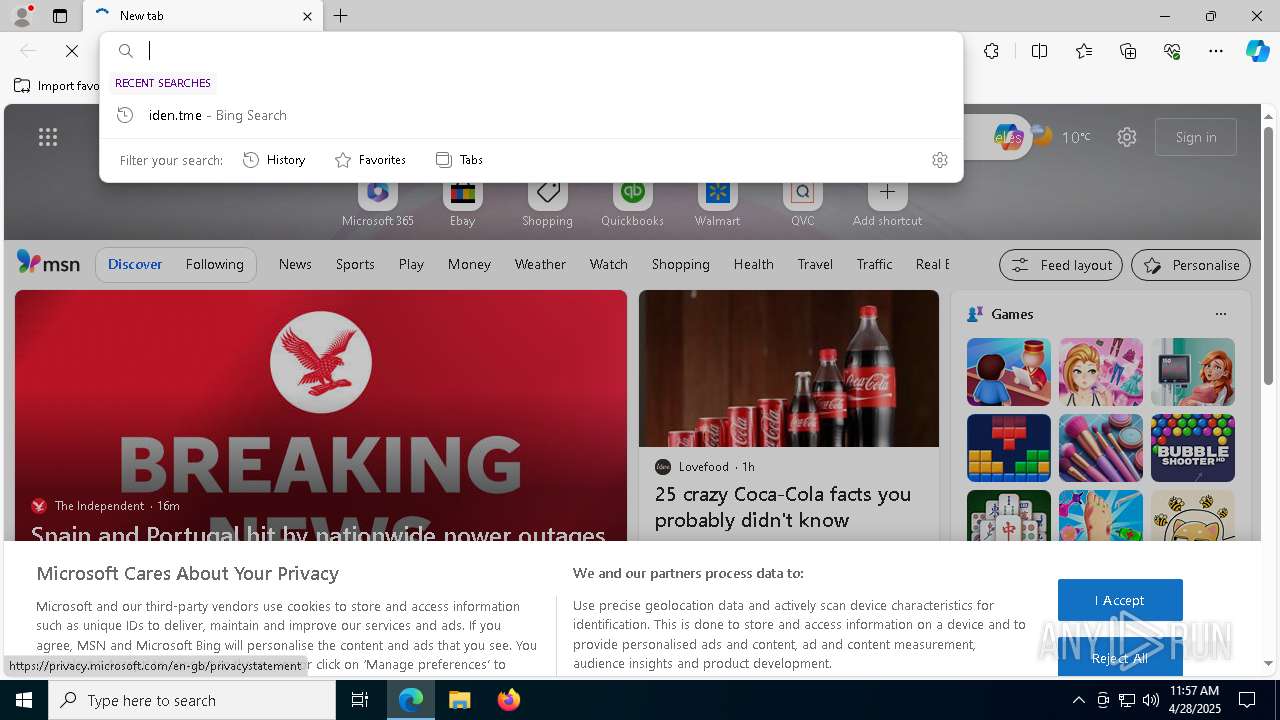
Task: Open the Games card more options
Action: (1220, 314)
